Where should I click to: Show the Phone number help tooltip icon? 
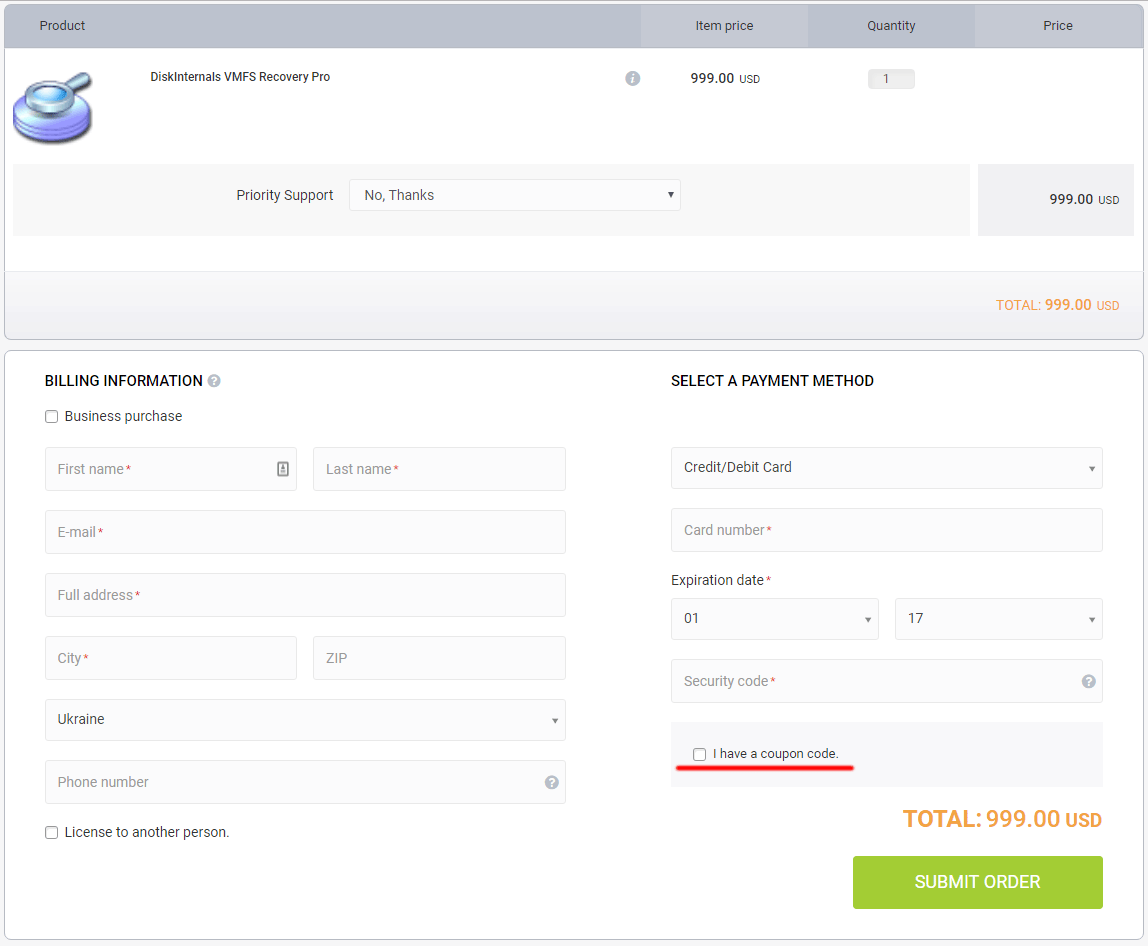coord(552,782)
